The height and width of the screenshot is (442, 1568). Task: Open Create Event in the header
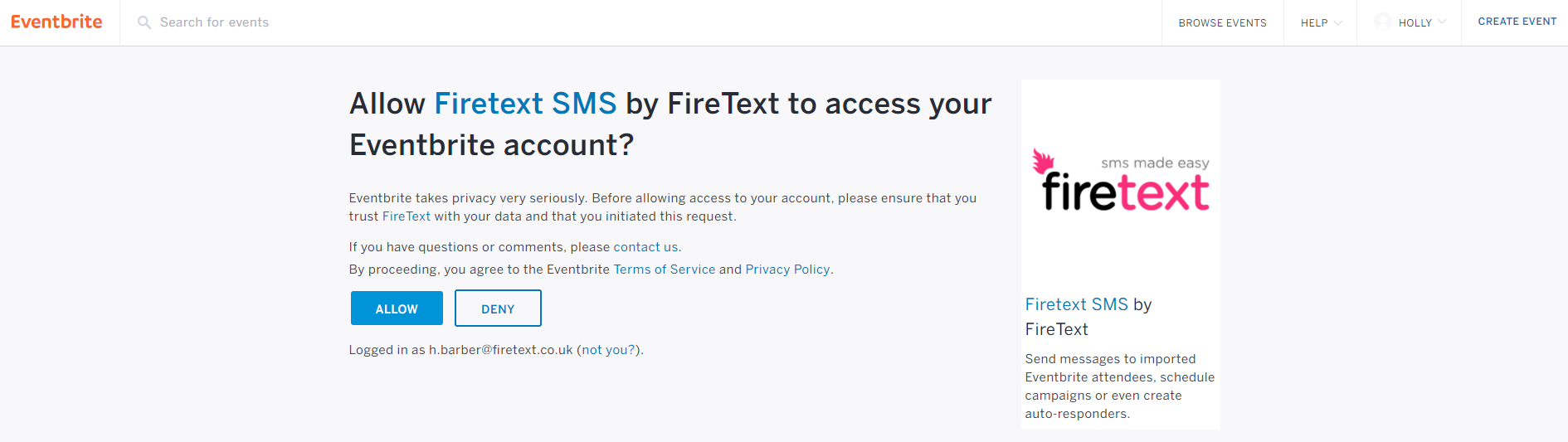1517,22
